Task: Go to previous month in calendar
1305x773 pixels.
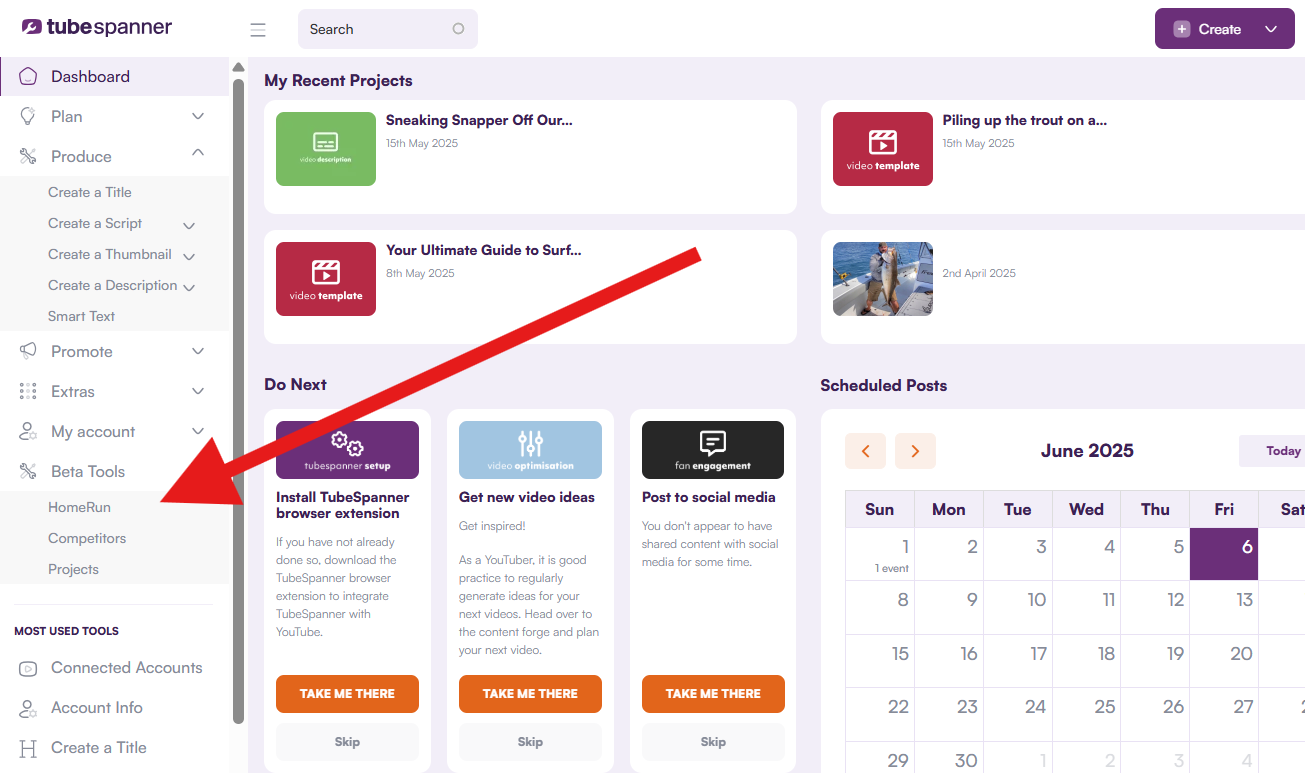Action: point(865,451)
